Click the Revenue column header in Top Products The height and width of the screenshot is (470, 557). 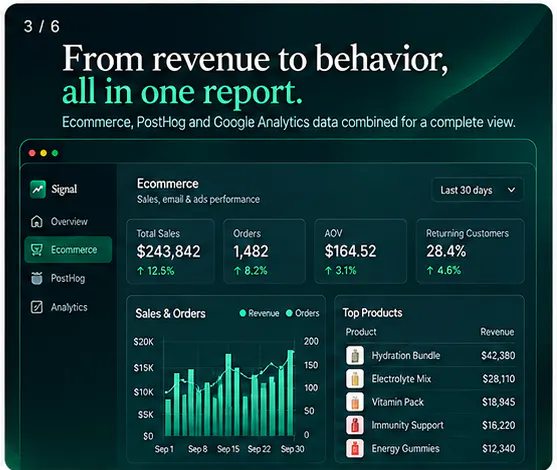[497, 332]
